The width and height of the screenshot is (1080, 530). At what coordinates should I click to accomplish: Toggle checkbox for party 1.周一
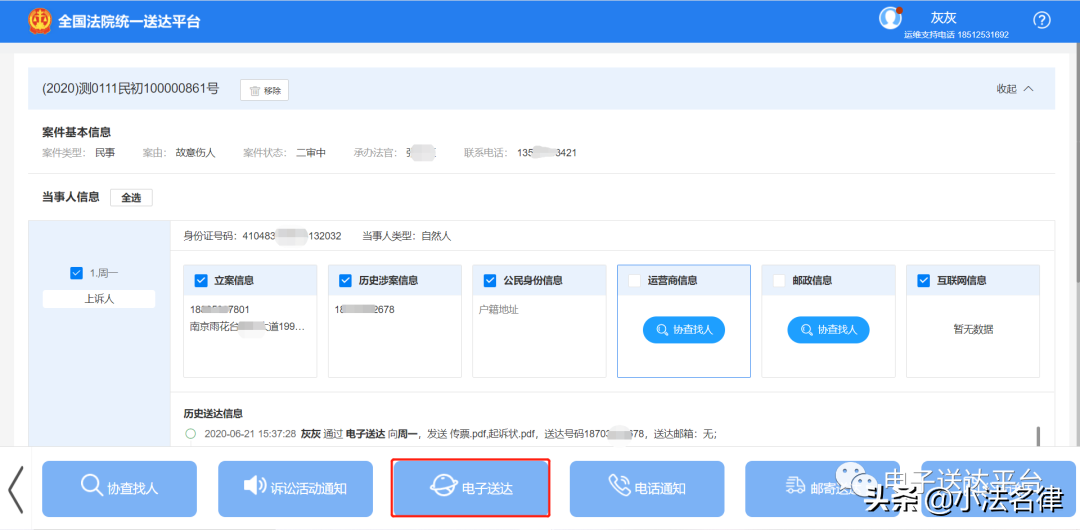coord(76,274)
